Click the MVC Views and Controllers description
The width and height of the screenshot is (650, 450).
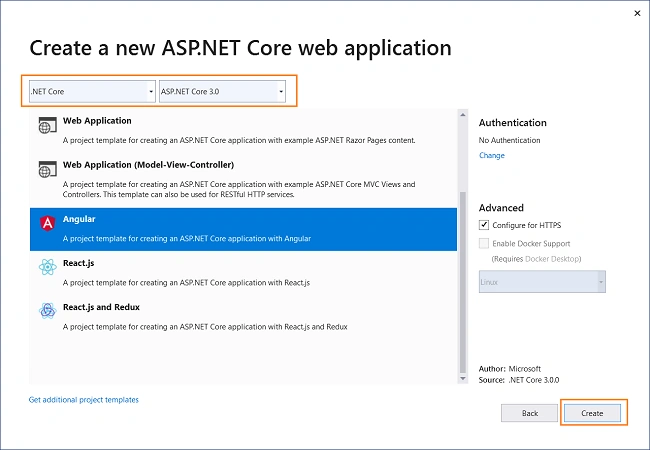pos(239,189)
